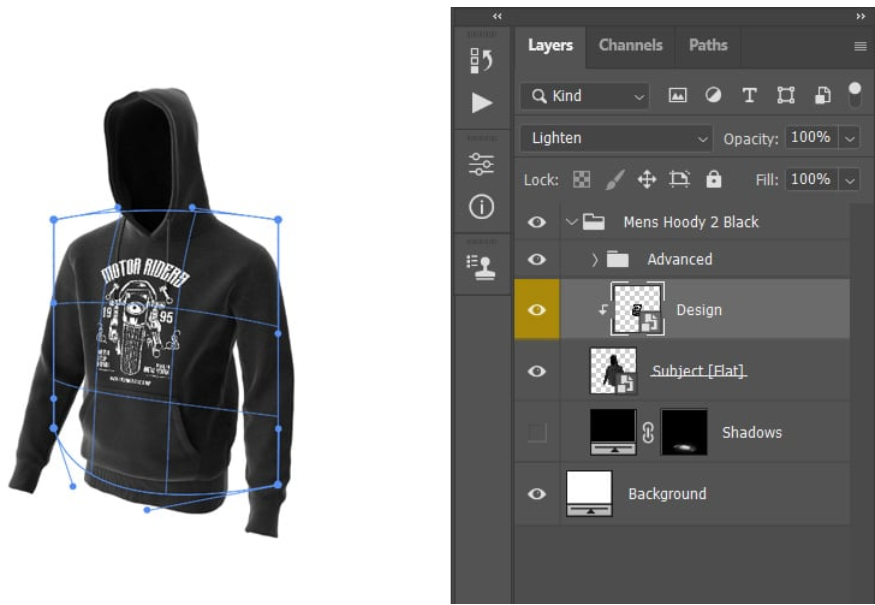Image resolution: width=875 pixels, height=605 pixels.
Task: Click the Fill label
Action: pyautogui.click(x=767, y=180)
